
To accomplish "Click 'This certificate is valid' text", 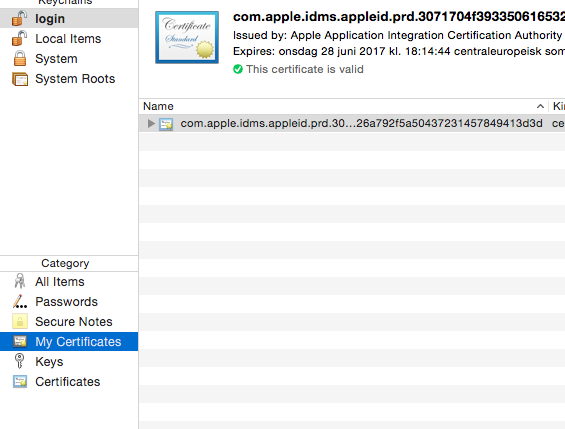I will point(305,69).
